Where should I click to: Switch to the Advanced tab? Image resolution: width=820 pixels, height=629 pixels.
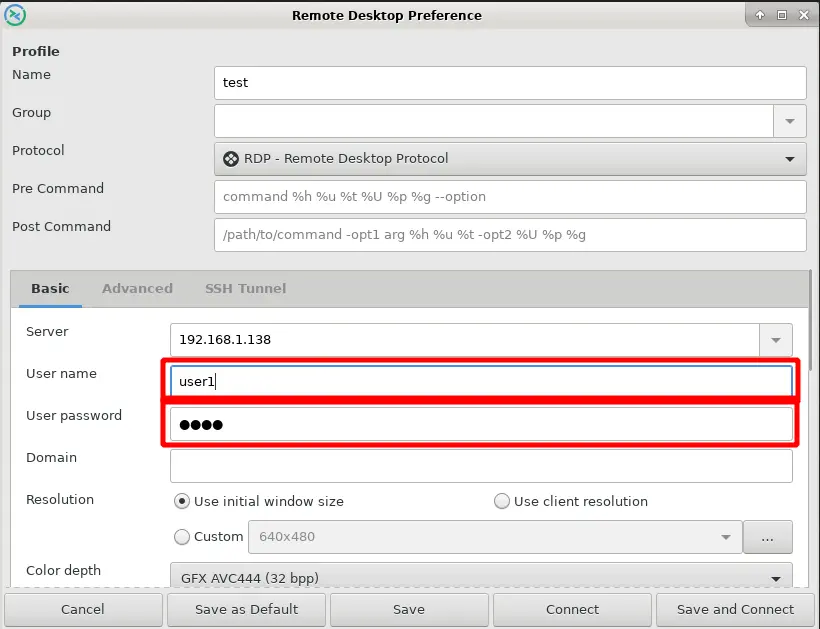click(x=137, y=288)
